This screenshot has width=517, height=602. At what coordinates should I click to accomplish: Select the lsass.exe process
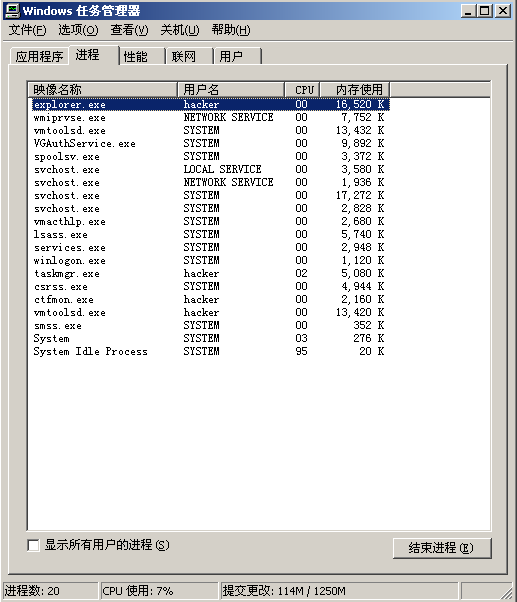pyautogui.click(x=210, y=235)
